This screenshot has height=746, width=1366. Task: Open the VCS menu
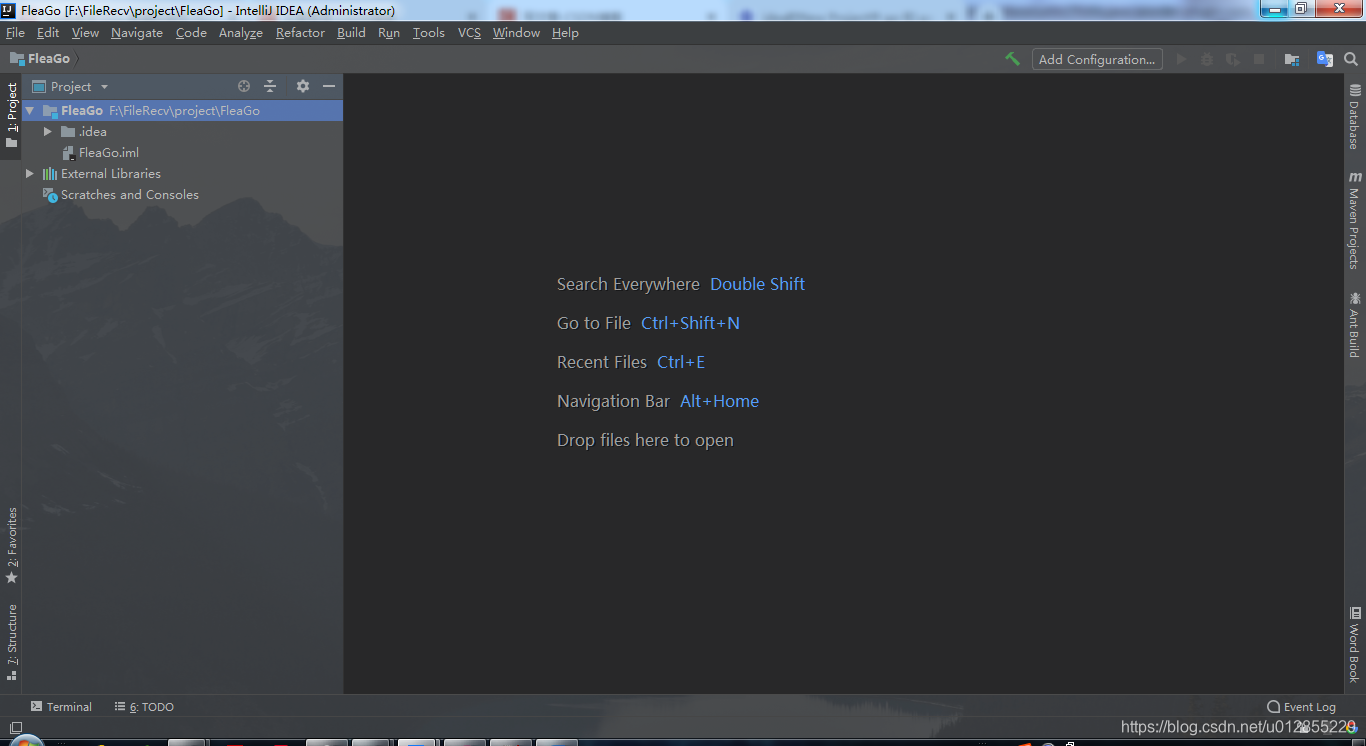(469, 33)
